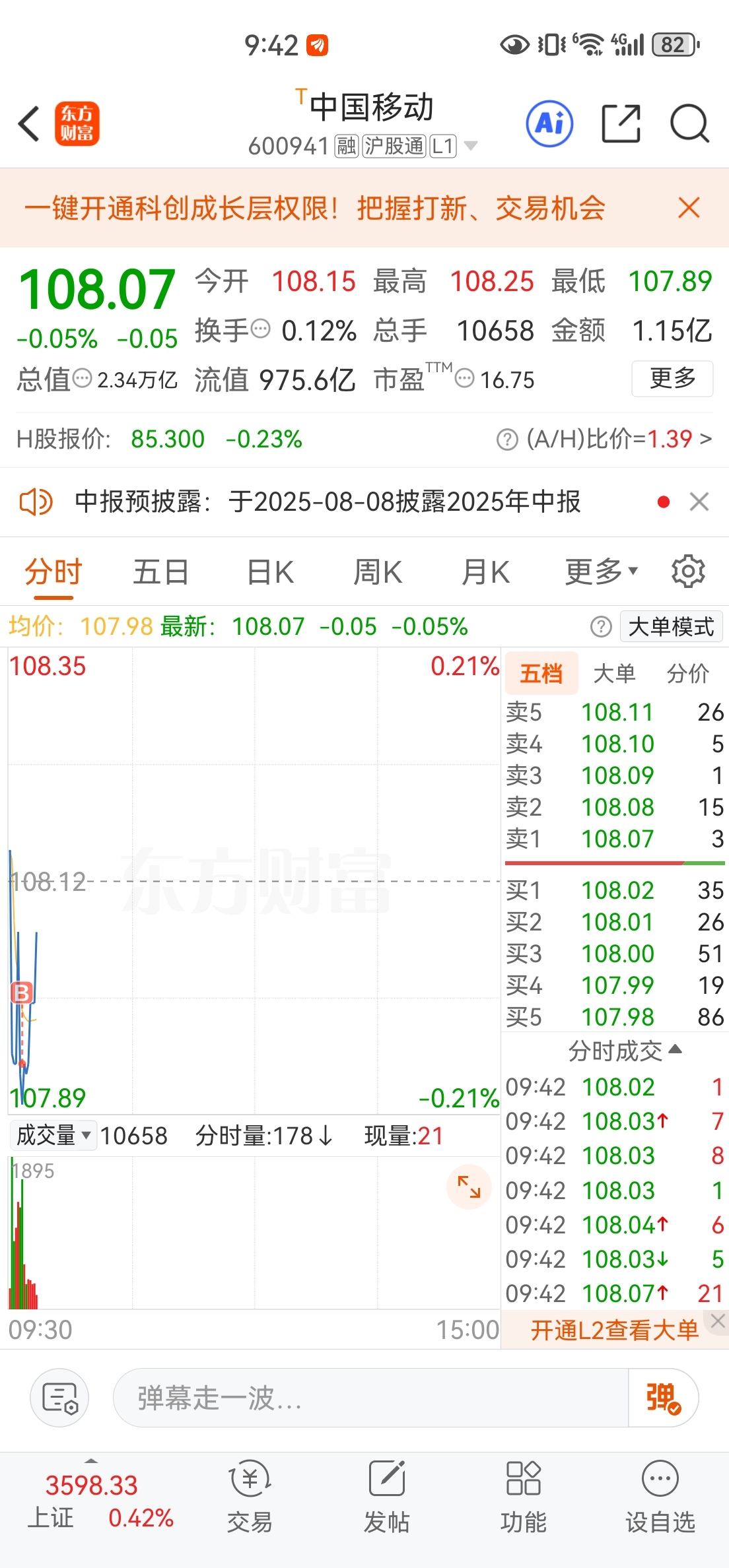Viewport: 729px width, 1568px height.
Task: Switch to the 周K chart tab
Action: click(378, 572)
